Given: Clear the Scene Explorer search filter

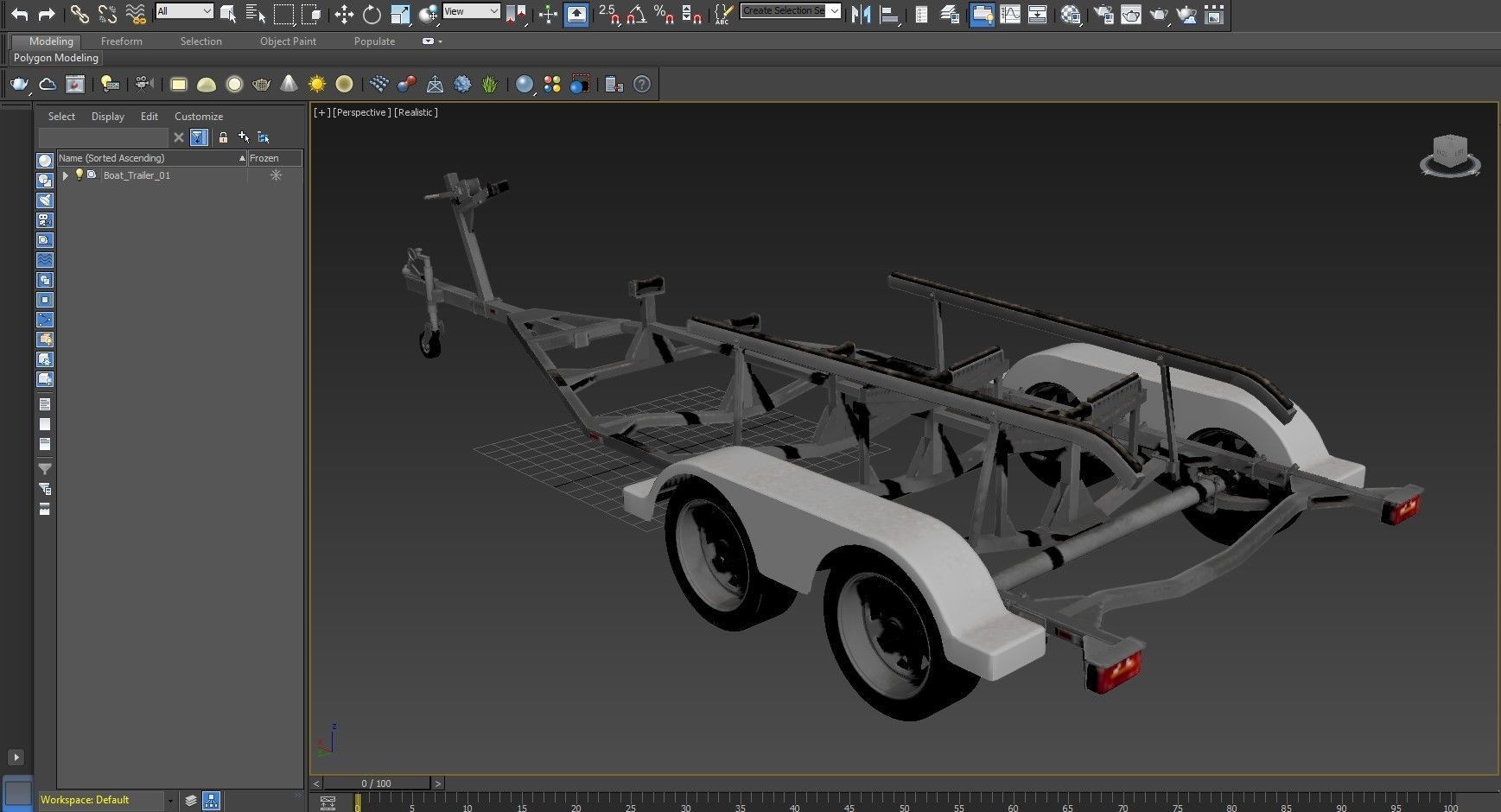Looking at the screenshot, I should coord(179,137).
